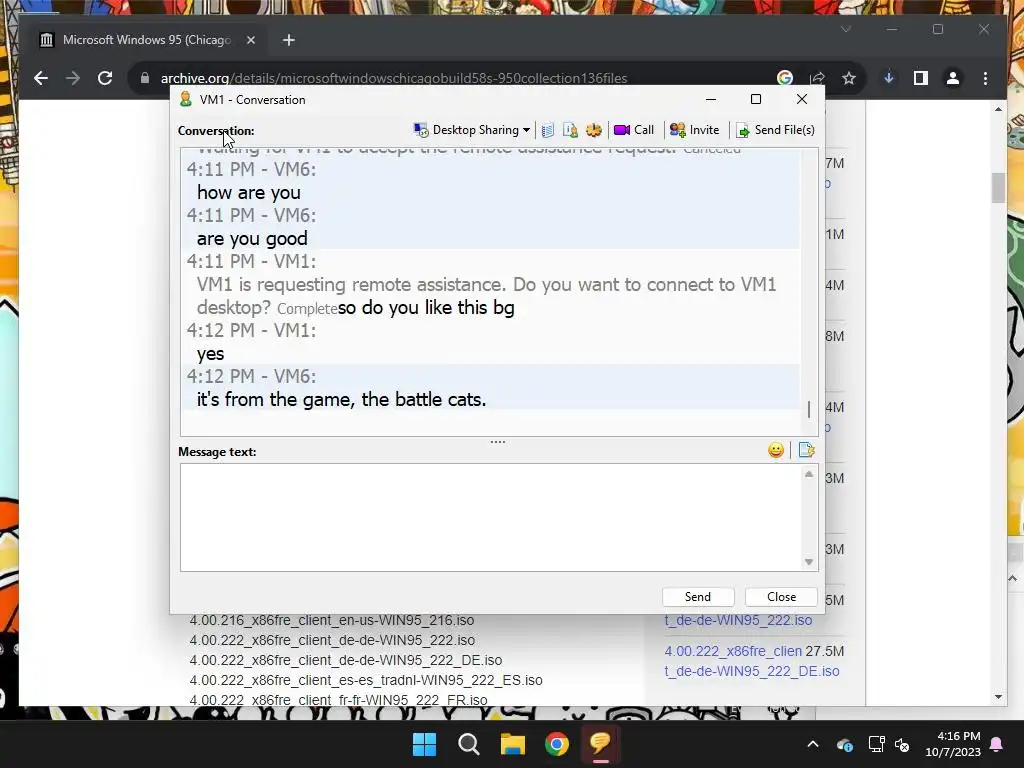Open a new Chrome tab
Image resolution: width=1024 pixels, height=768 pixels.
point(289,40)
